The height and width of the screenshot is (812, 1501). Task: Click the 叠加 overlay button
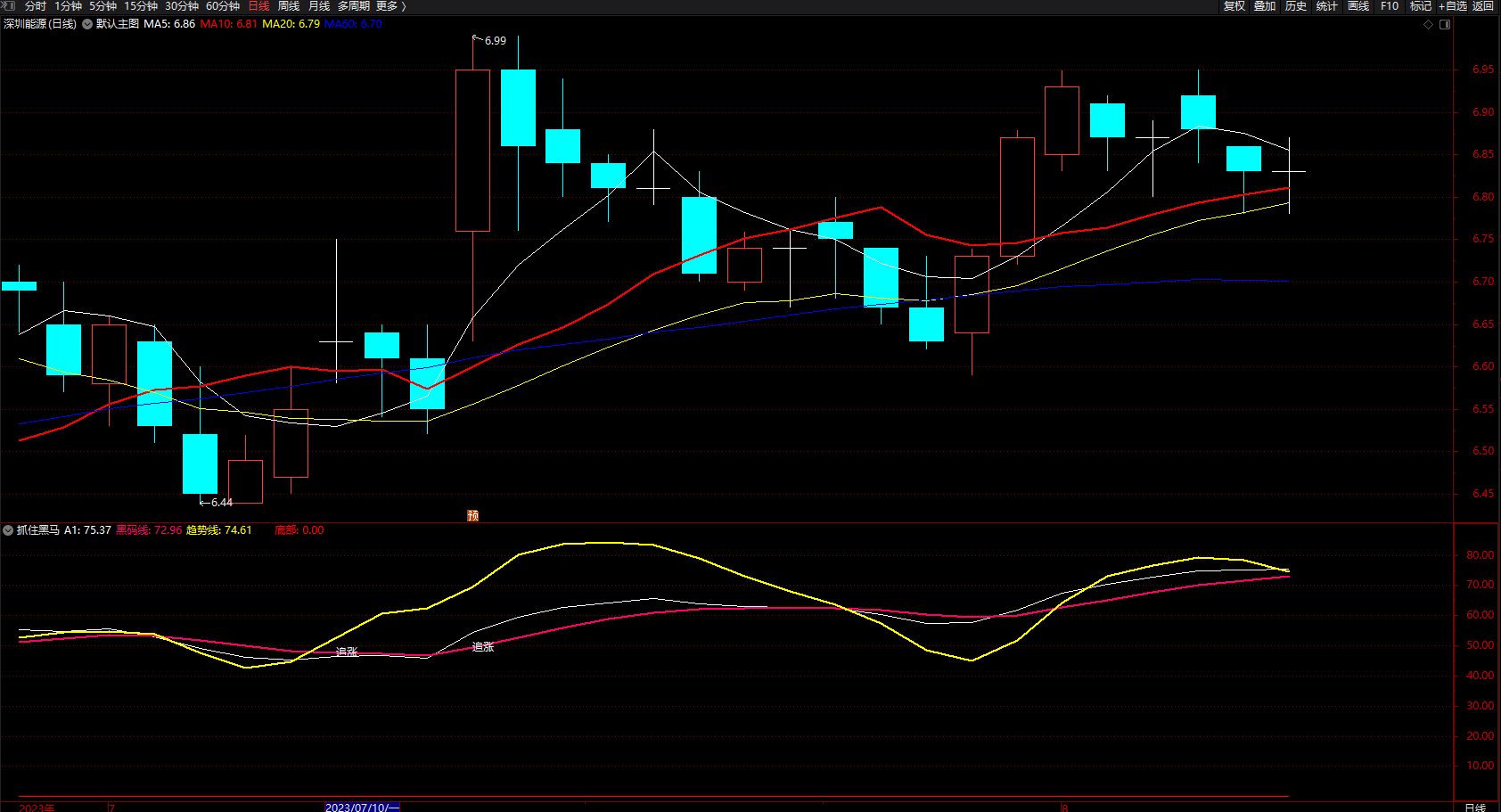(1265, 6)
